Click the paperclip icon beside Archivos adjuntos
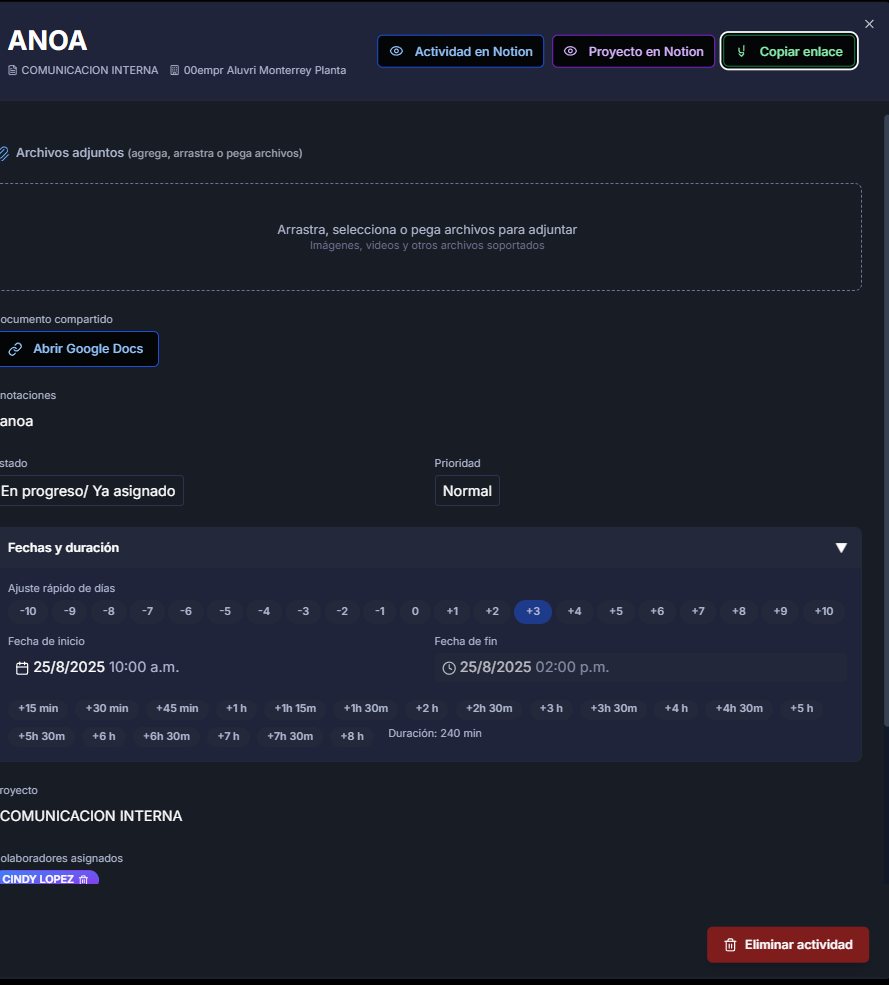Screen dimensions: 889x985 [x=4, y=153]
